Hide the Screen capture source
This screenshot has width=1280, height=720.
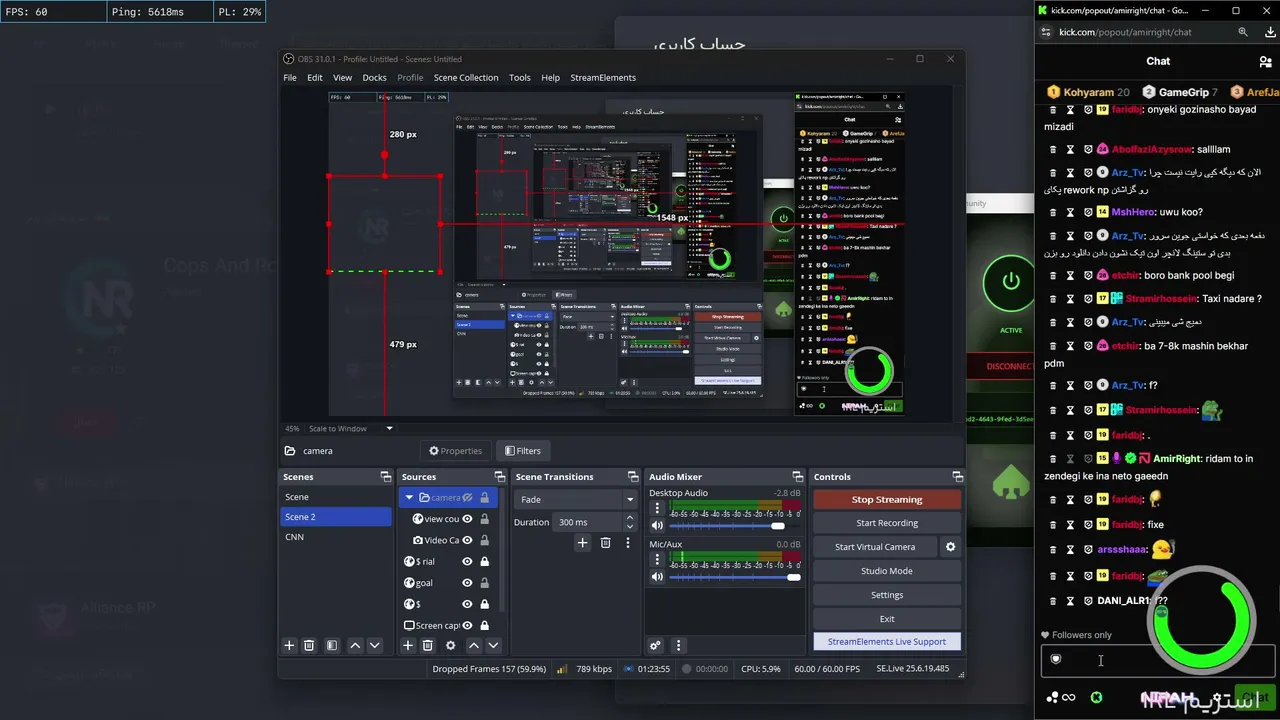tap(467, 625)
